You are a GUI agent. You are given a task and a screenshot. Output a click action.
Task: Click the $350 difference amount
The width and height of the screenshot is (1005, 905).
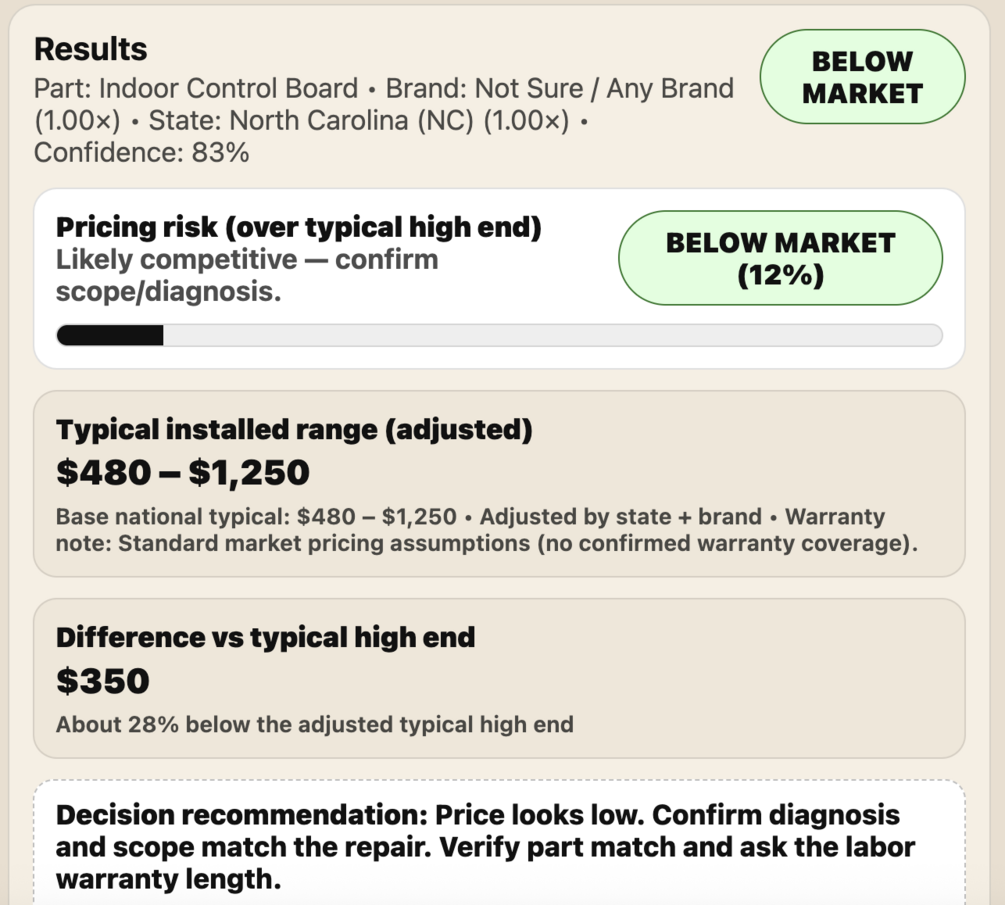pos(102,681)
